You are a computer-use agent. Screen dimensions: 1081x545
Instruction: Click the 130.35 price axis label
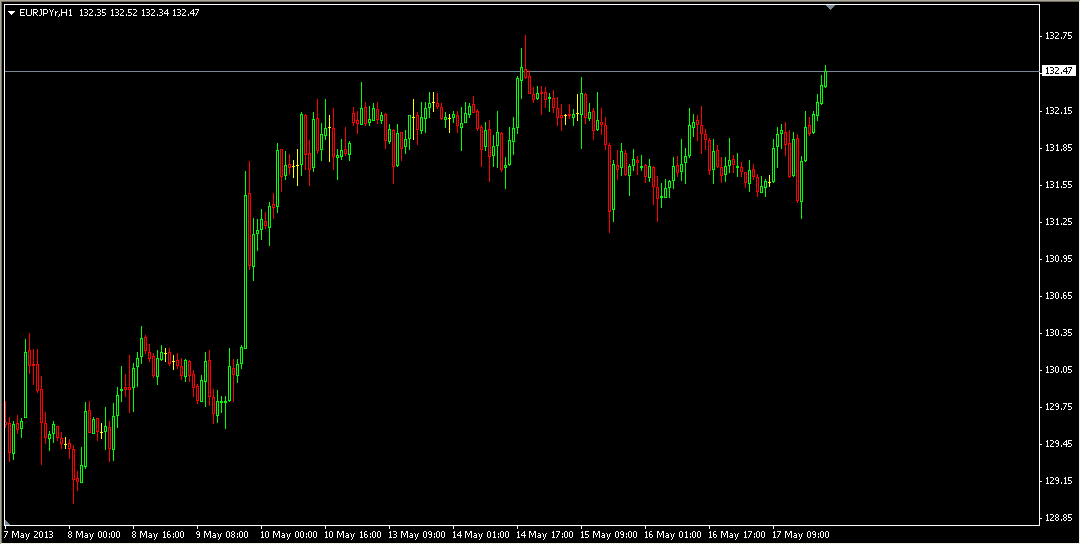tap(1059, 333)
